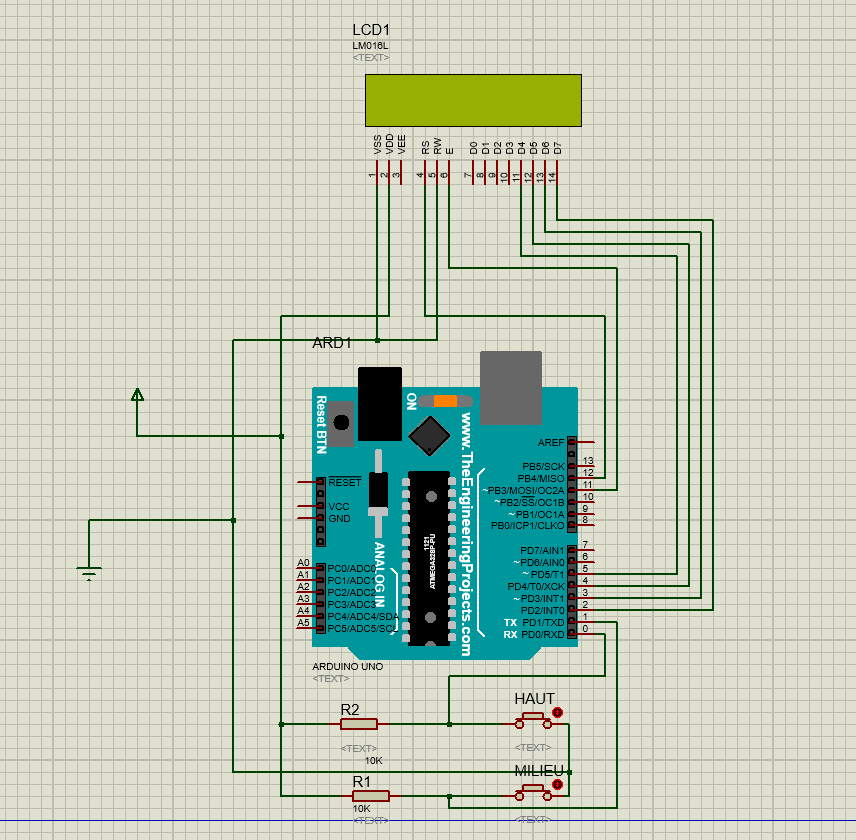Click the <TEXT> placeholder under ARDUINO UNO
The height and width of the screenshot is (840, 856).
pos(331,678)
